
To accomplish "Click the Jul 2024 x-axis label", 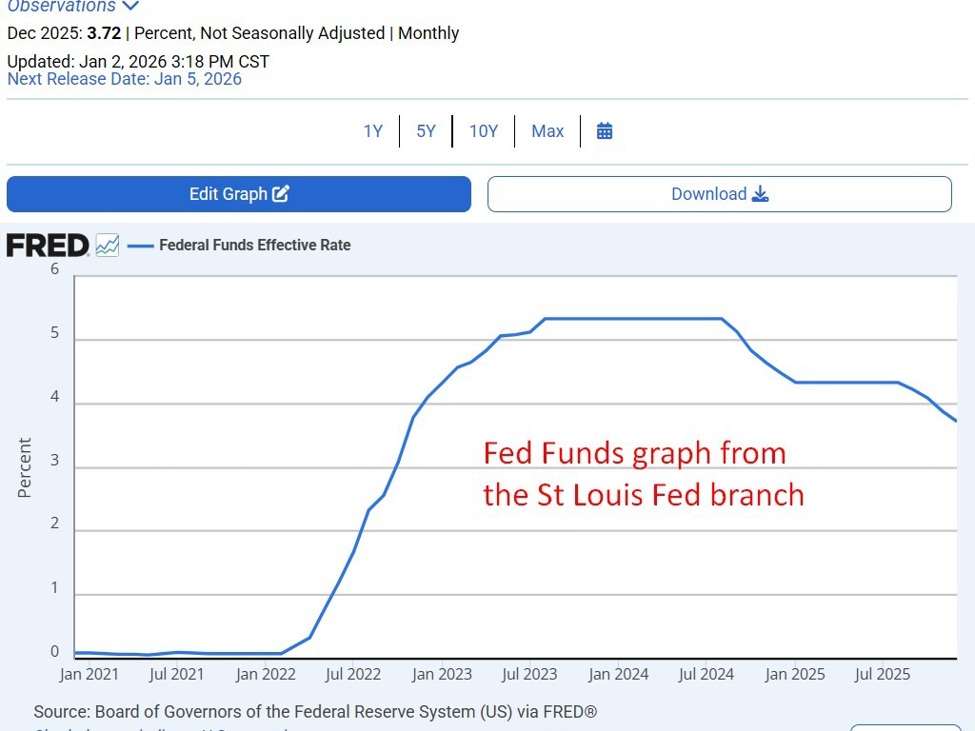I will [x=706, y=674].
